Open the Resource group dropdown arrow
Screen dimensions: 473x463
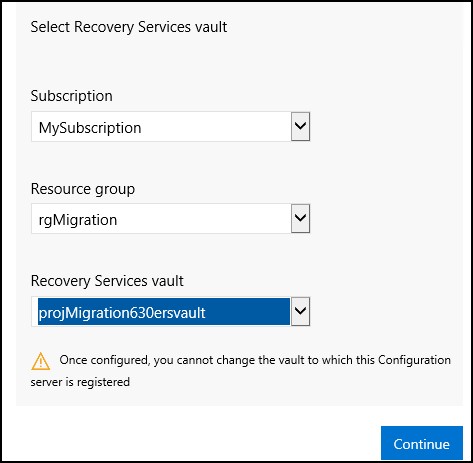[x=300, y=218]
